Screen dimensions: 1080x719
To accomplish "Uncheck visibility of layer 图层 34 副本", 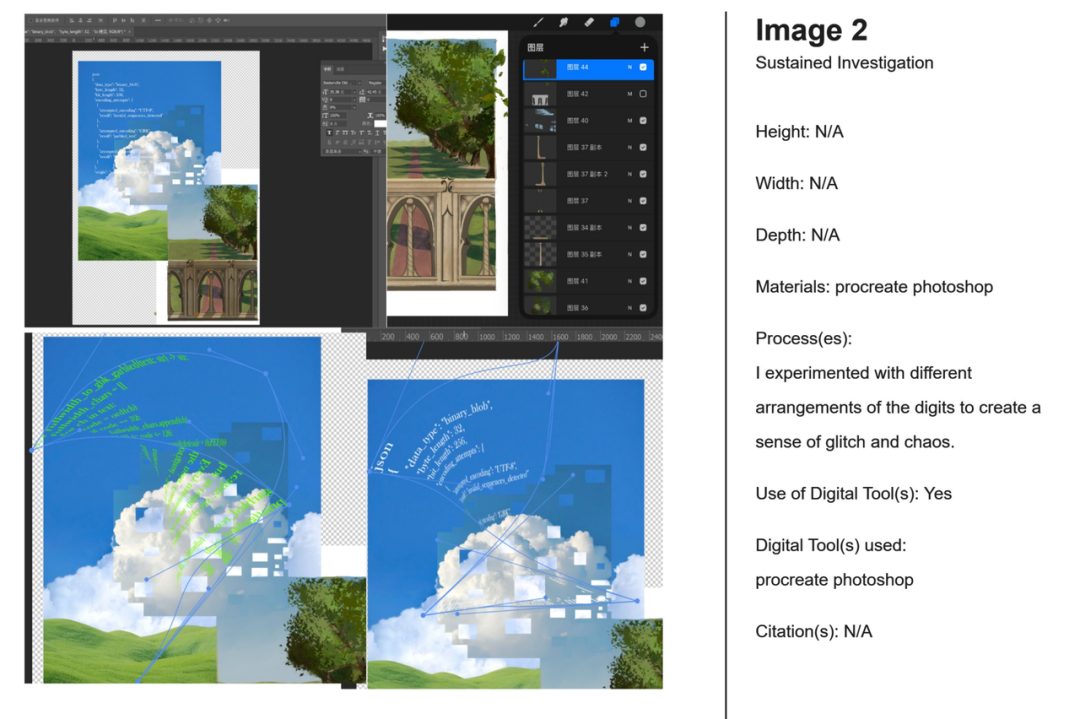I will pyautogui.click(x=643, y=228).
